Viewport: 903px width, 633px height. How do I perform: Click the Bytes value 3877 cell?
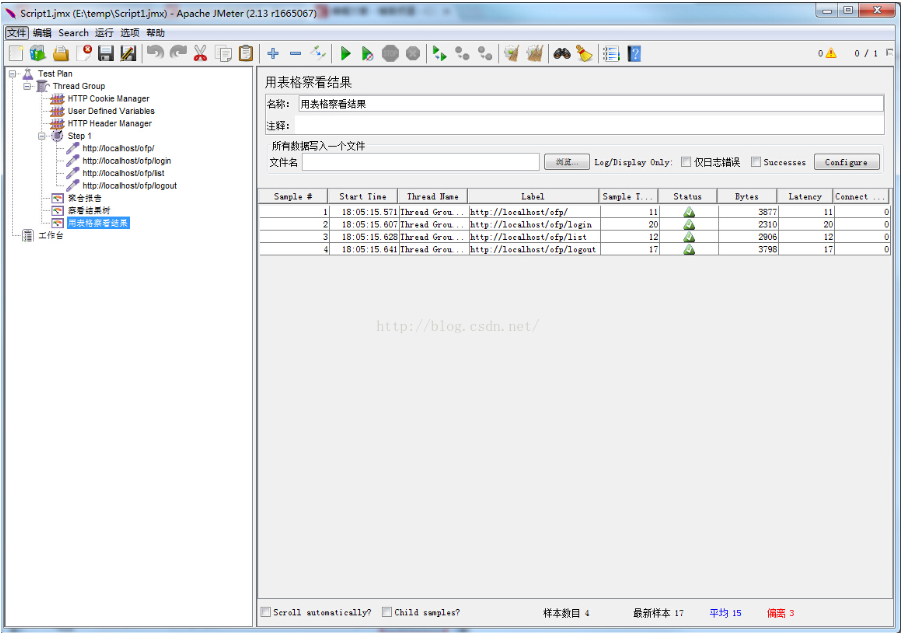click(x=748, y=212)
